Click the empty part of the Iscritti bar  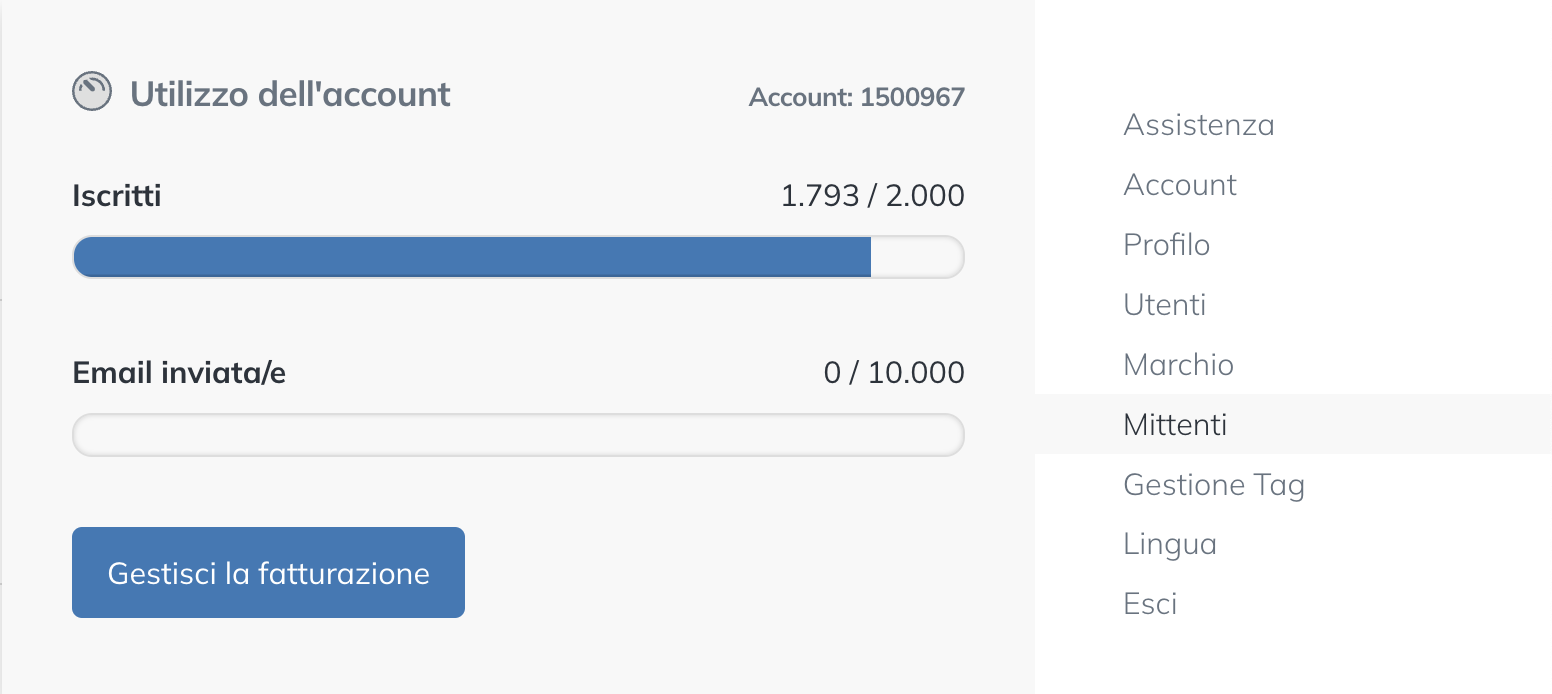(915, 257)
